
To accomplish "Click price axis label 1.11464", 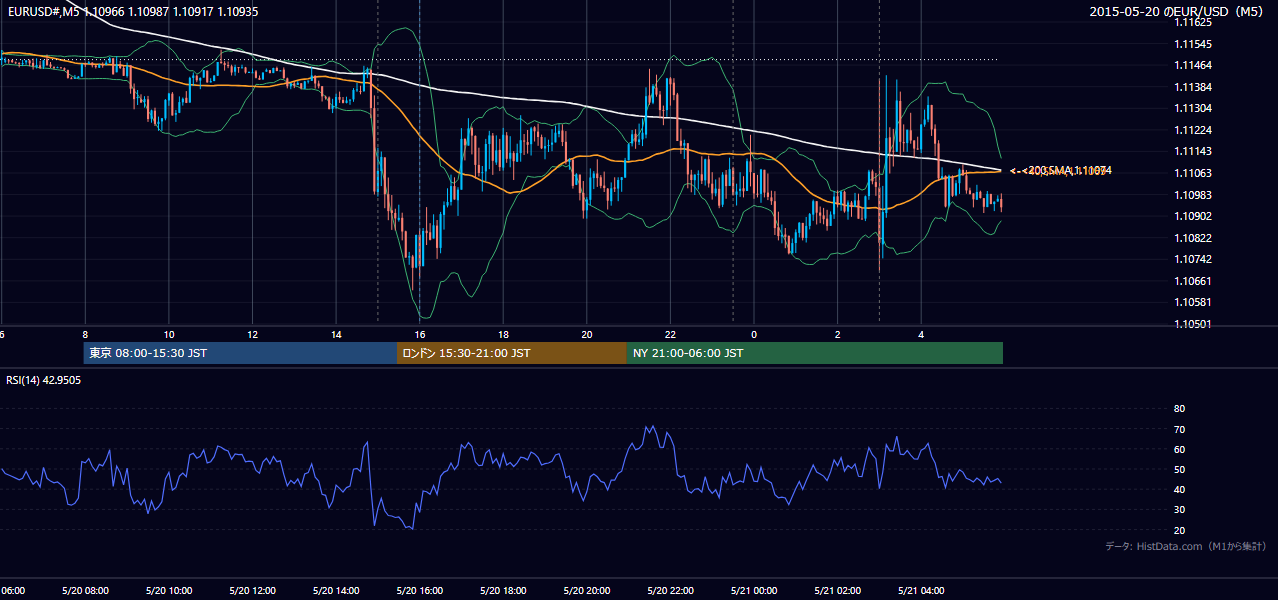I will (1192, 65).
